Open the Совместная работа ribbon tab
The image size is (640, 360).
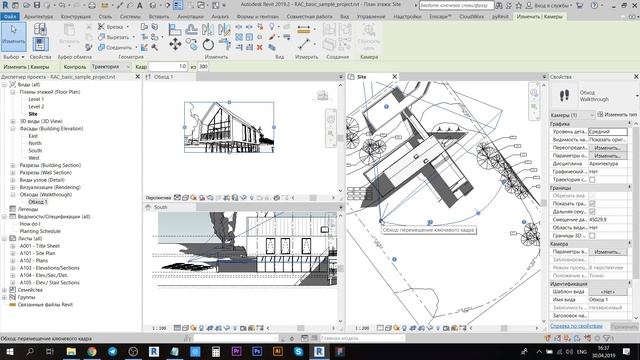coord(309,17)
